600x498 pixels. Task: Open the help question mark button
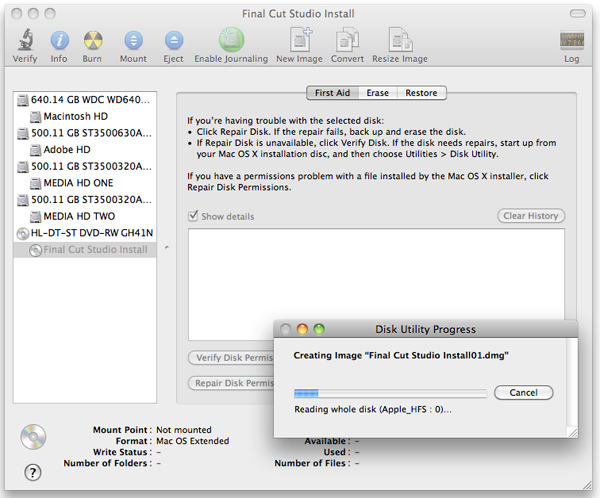[33, 472]
